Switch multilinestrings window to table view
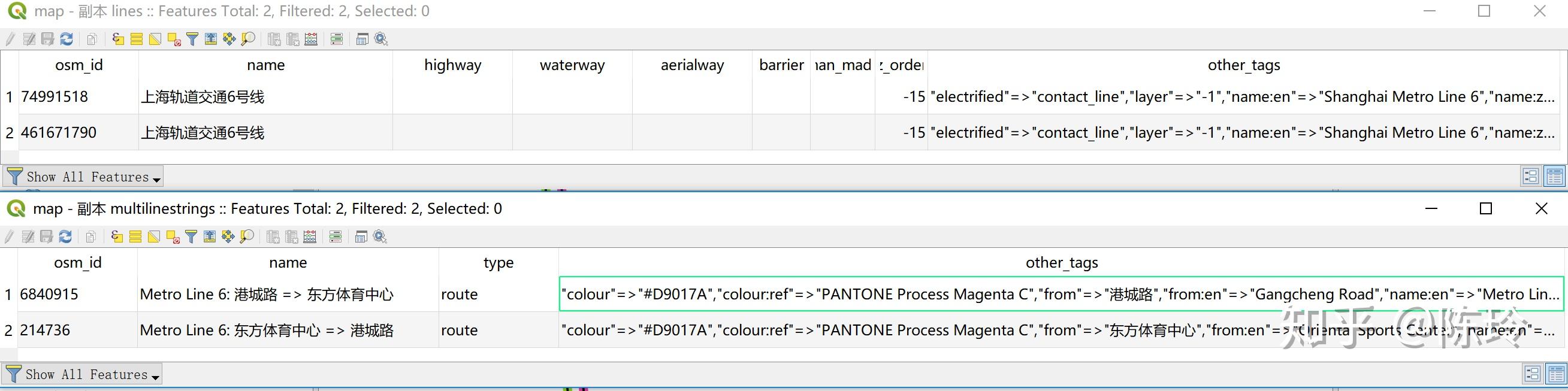Screen dimensions: 1568x391 1555,374
